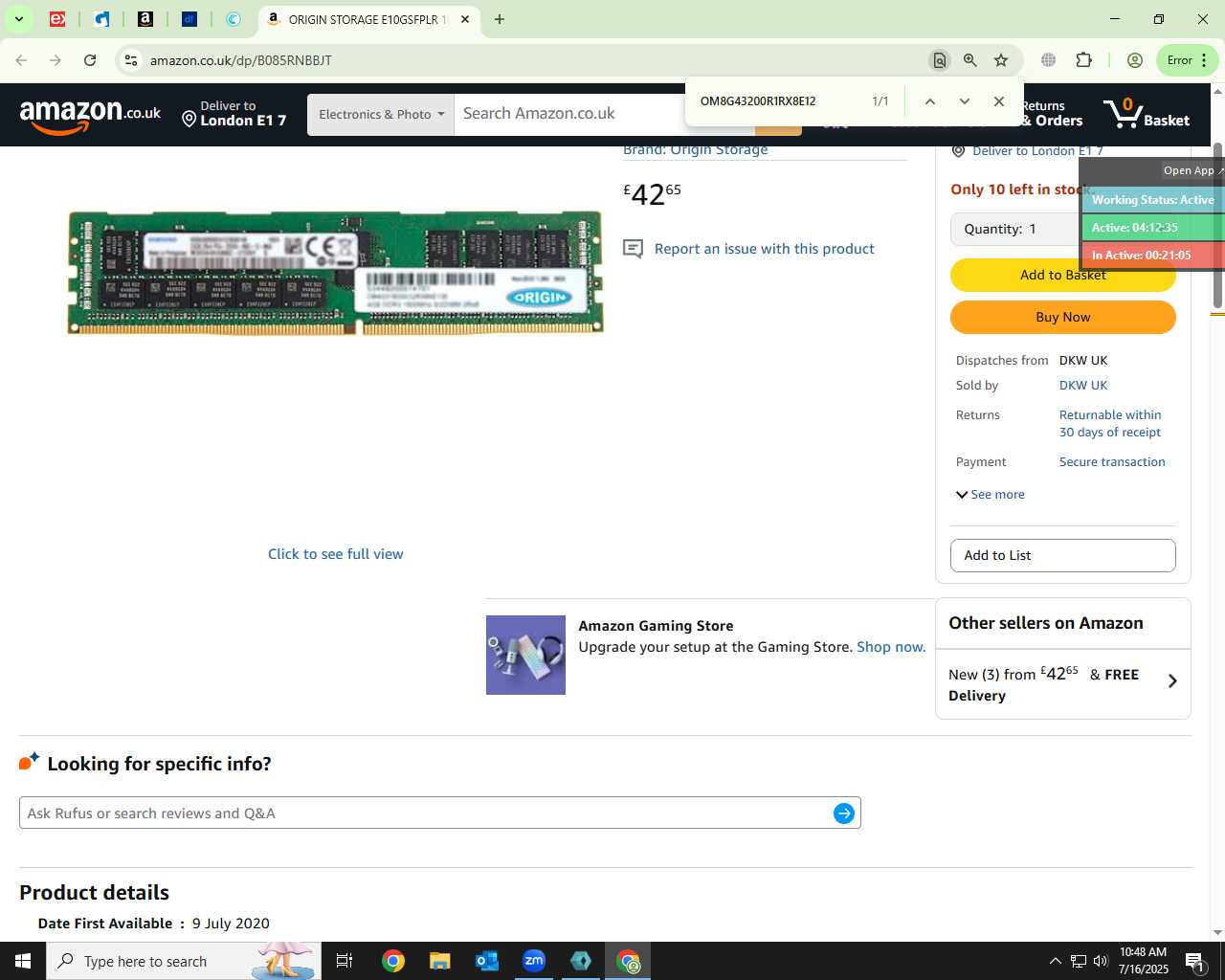
Task: Open Secure transaction link
Action: click(1112, 462)
